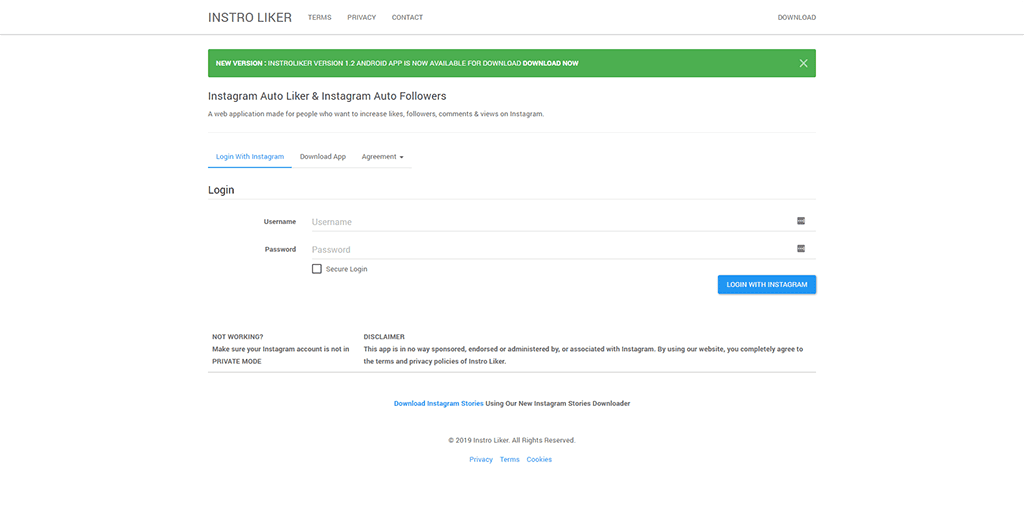Image resolution: width=1024 pixels, height=505 pixels.
Task: Click DOWNLOAD in the top-right navigation
Action: pos(797,18)
